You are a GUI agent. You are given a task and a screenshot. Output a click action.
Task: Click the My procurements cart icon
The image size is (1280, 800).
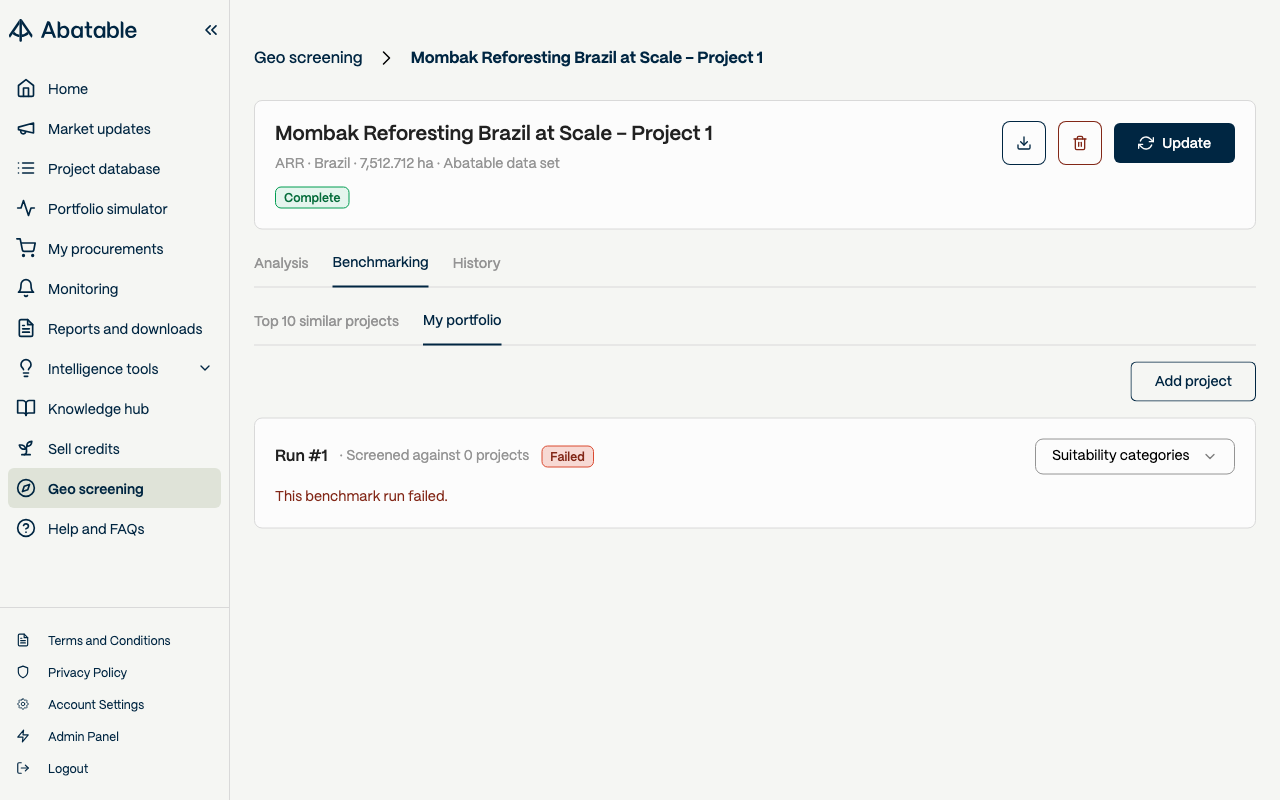(27, 249)
